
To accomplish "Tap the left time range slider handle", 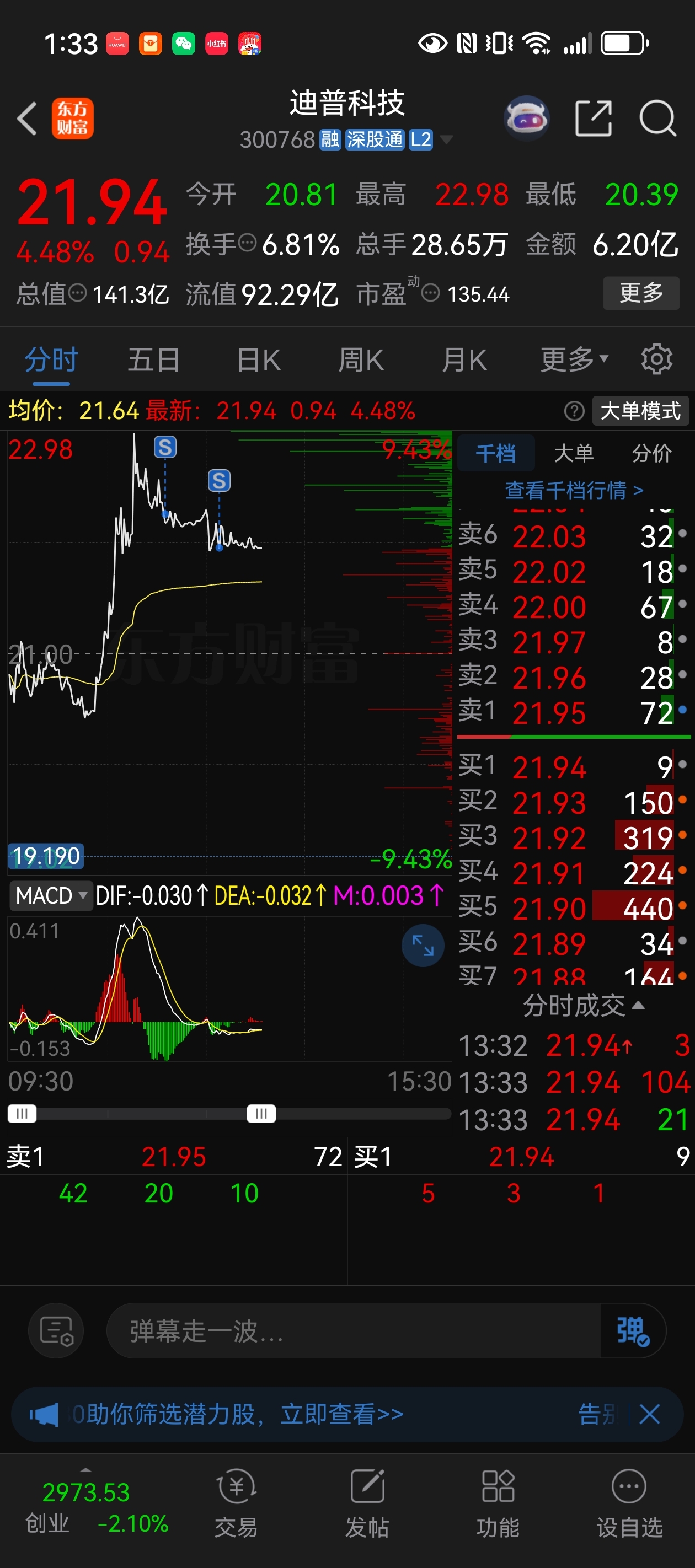I will click(x=22, y=1113).
